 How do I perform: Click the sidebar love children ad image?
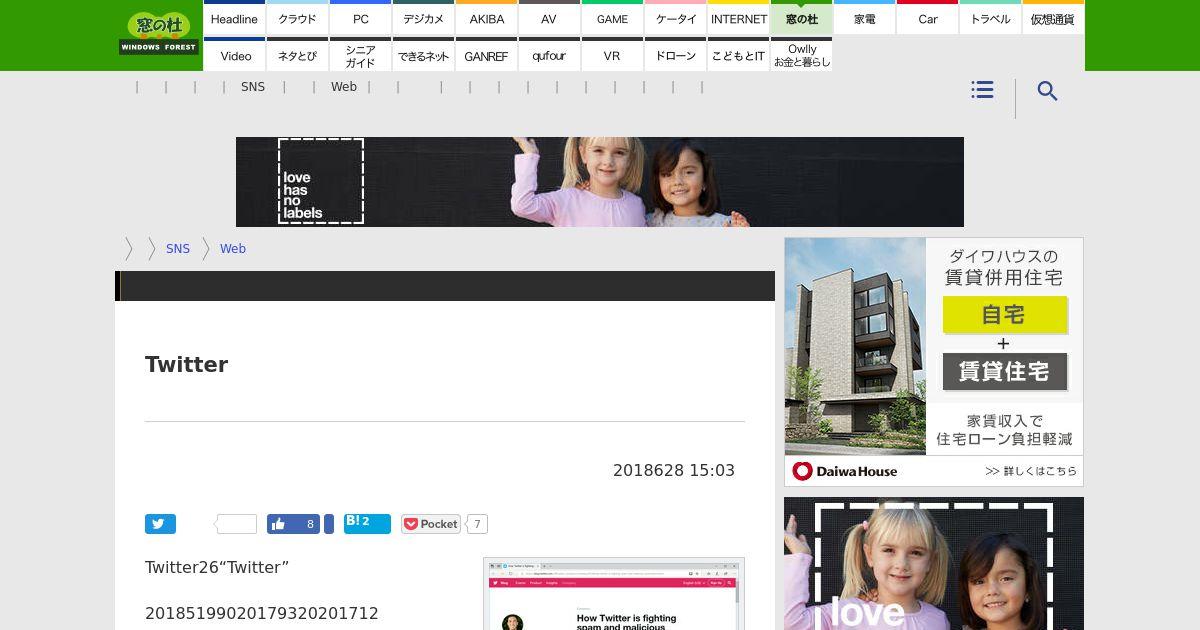click(x=934, y=563)
